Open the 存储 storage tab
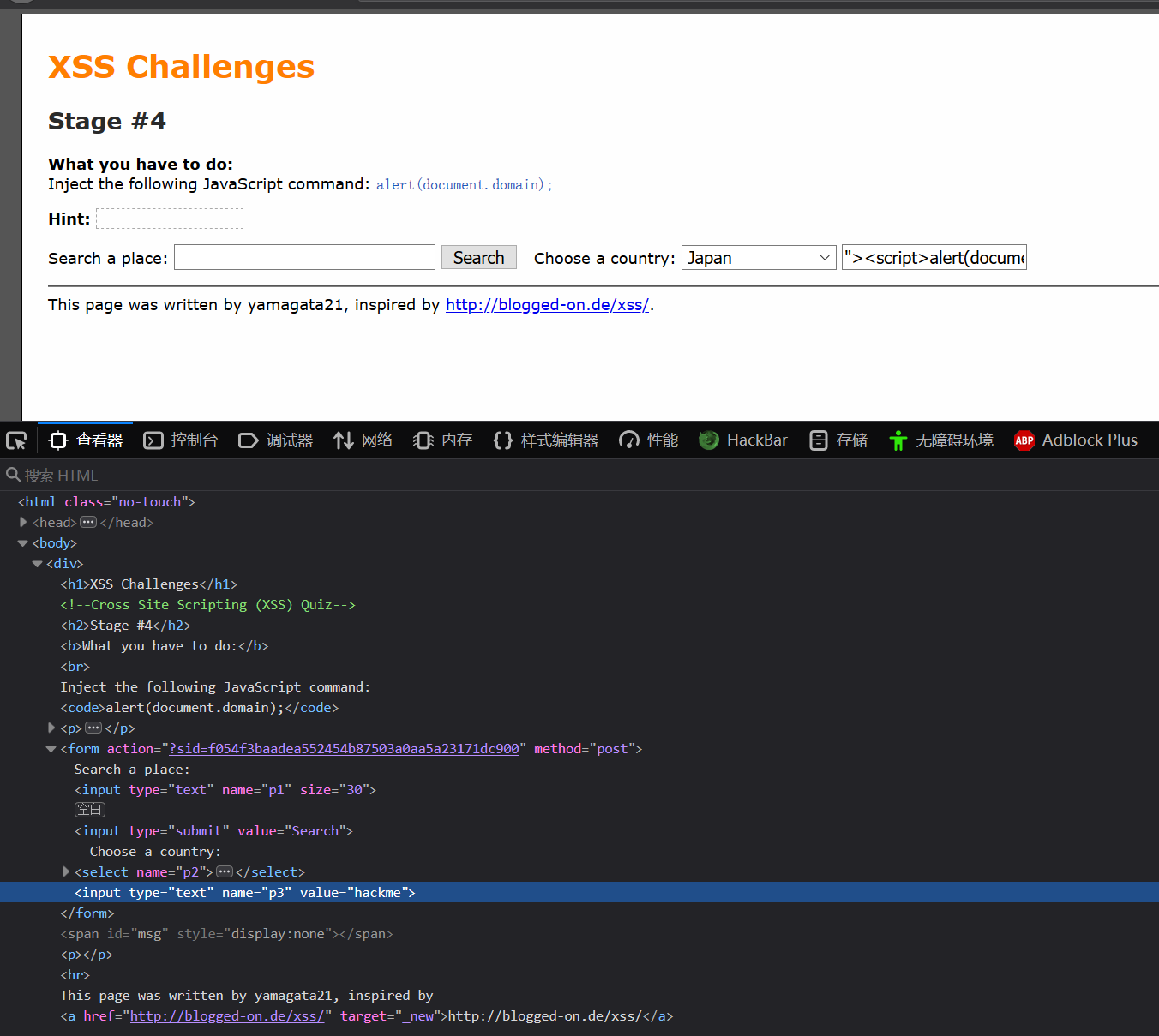 [838, 440]
